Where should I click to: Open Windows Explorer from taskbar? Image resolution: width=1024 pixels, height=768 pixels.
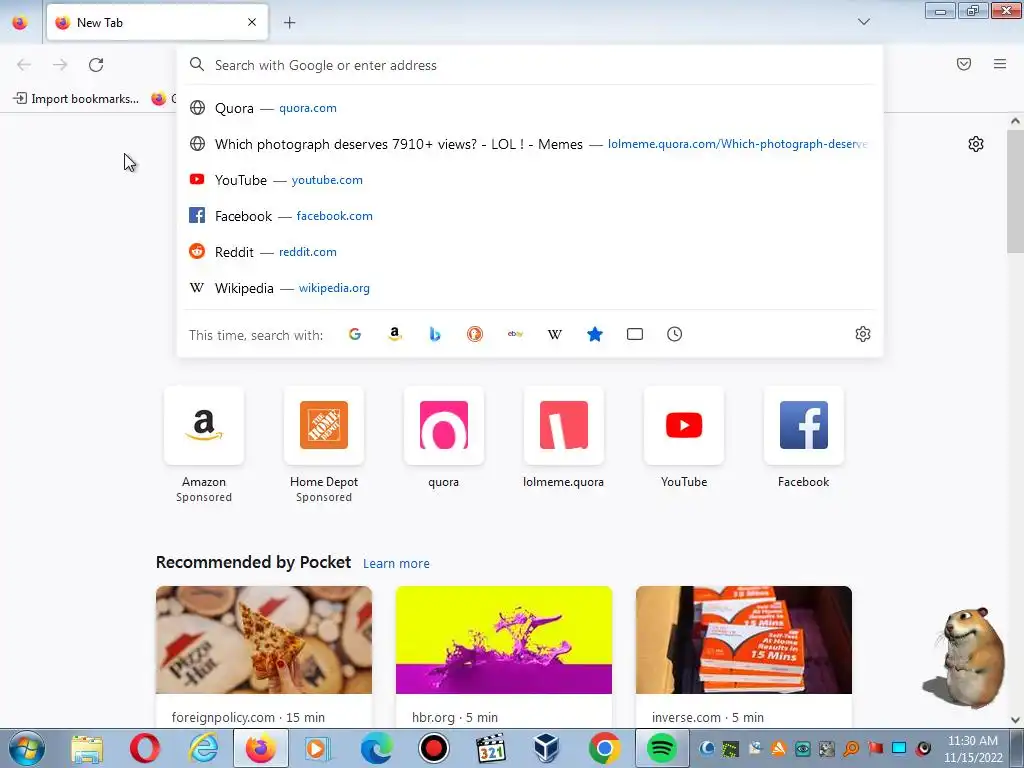point(87,748)
